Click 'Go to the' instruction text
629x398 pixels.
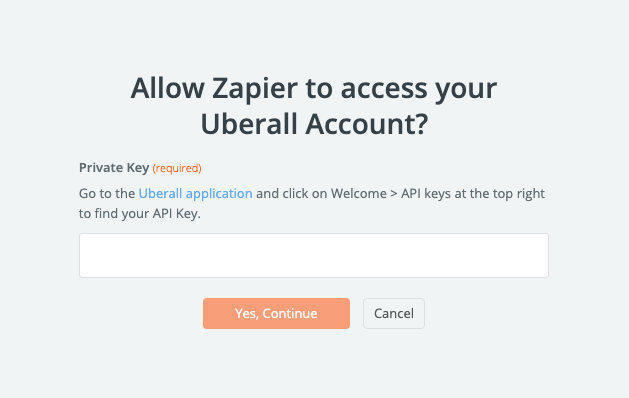(107, 193)
